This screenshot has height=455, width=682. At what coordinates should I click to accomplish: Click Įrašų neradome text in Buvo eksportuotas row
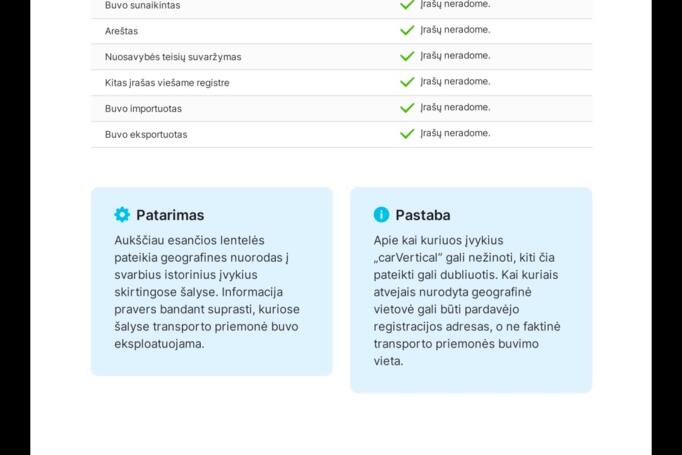(455, 134)
